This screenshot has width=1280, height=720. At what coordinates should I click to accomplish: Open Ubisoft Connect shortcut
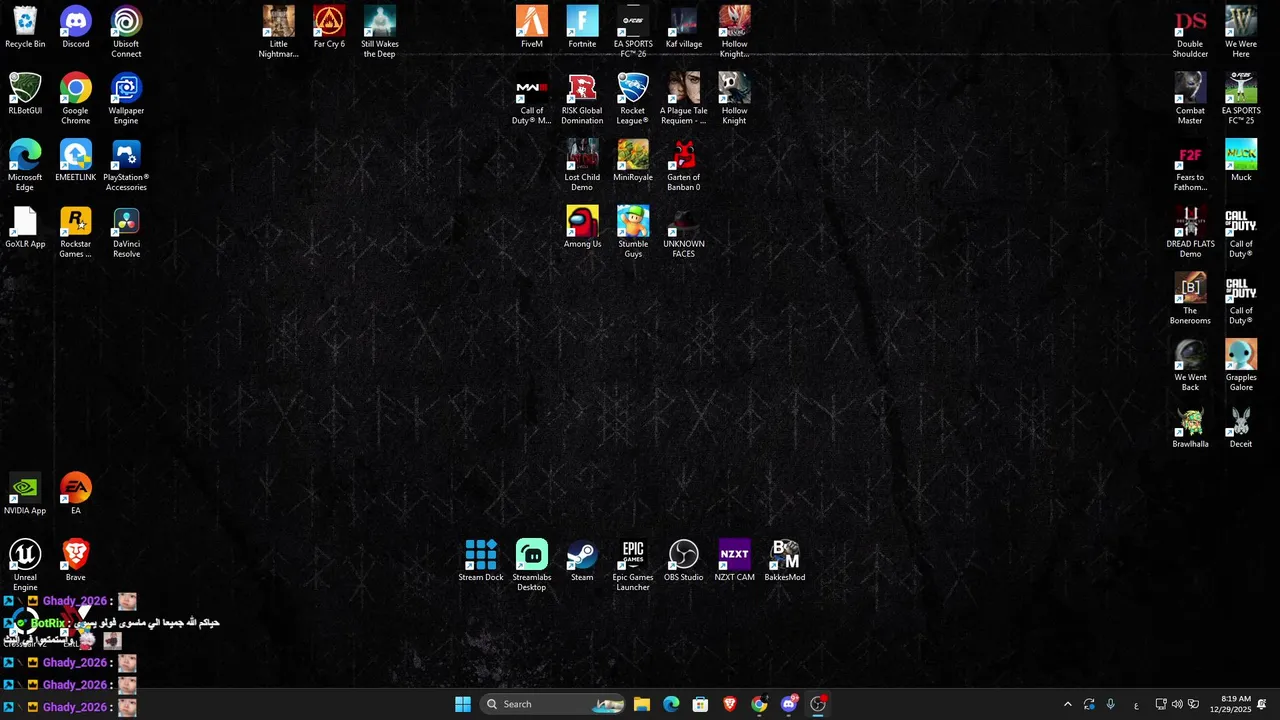(x=126, y=32)
